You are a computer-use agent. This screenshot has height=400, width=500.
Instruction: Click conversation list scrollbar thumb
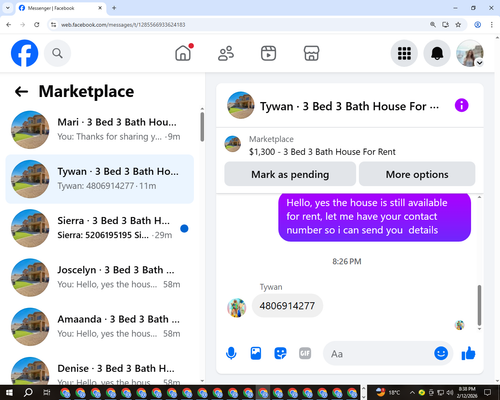pyautogui.click(x=202, y=127)
